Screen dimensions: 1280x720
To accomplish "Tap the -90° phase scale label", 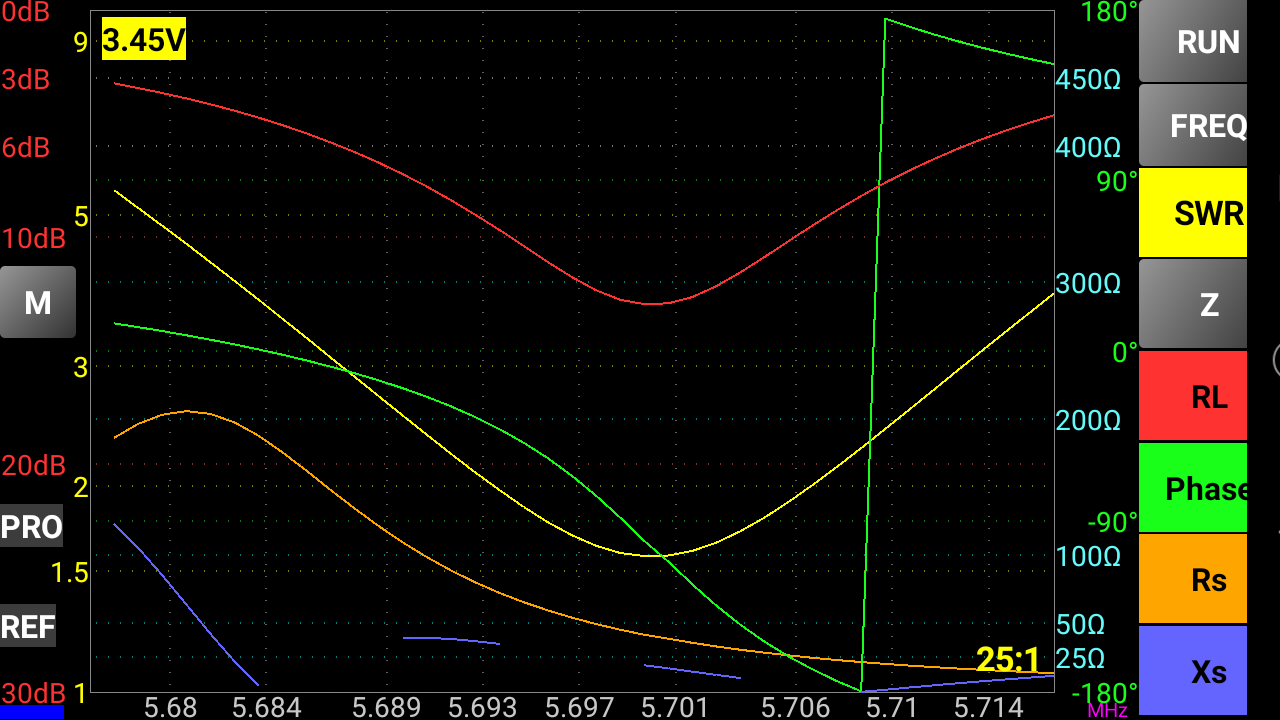I will tap(1113, 522).
